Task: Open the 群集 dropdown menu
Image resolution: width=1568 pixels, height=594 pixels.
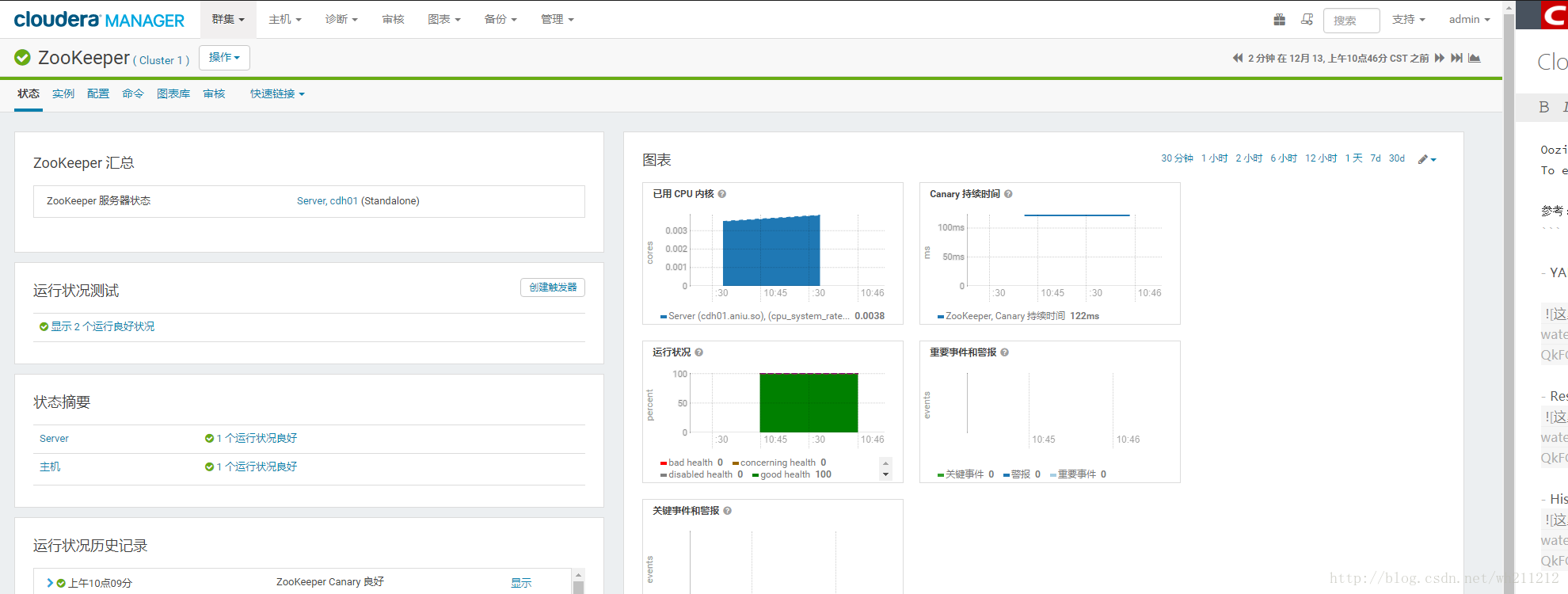Action: tap(228, 19)
